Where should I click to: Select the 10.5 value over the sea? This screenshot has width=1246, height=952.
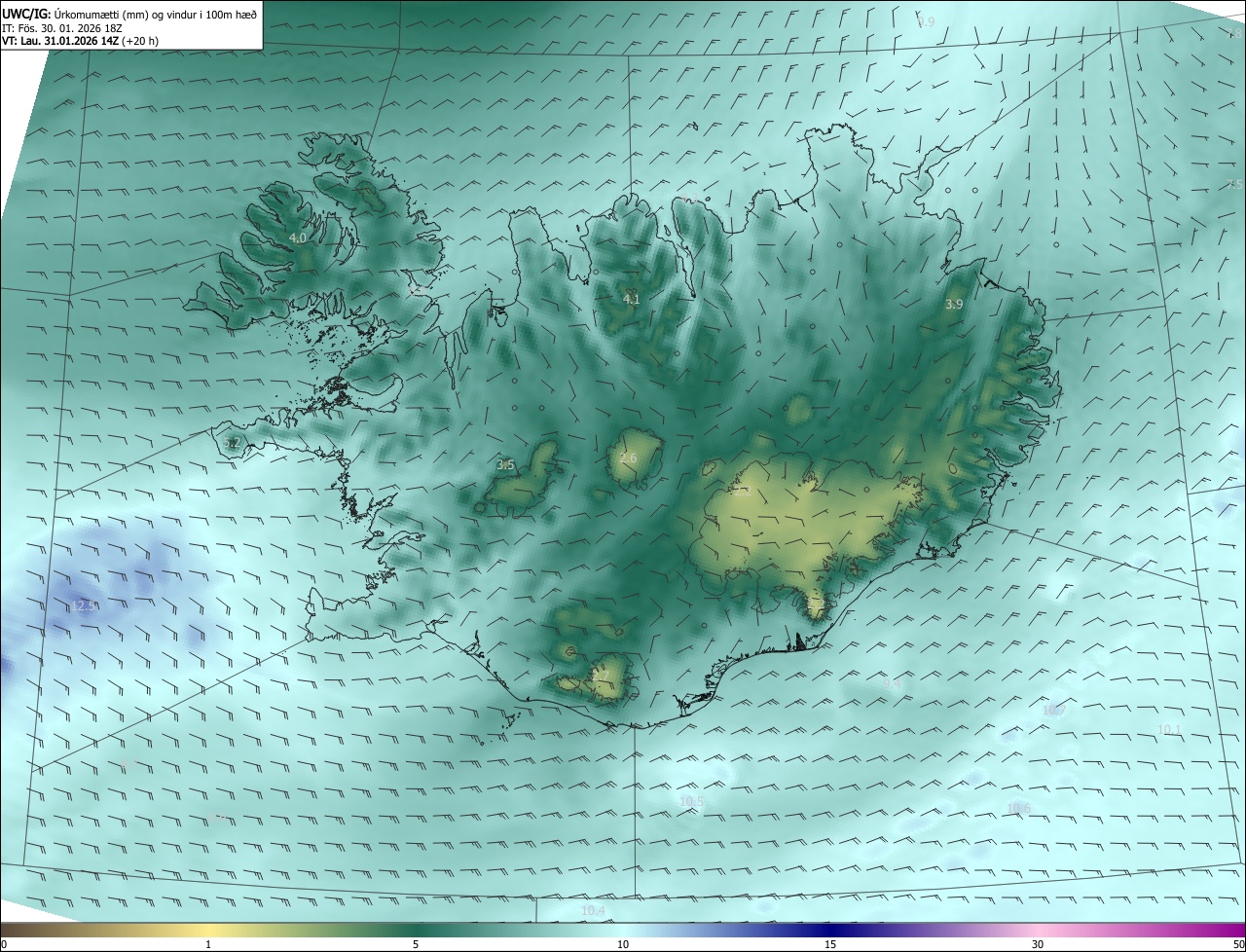tap(691, 801)
